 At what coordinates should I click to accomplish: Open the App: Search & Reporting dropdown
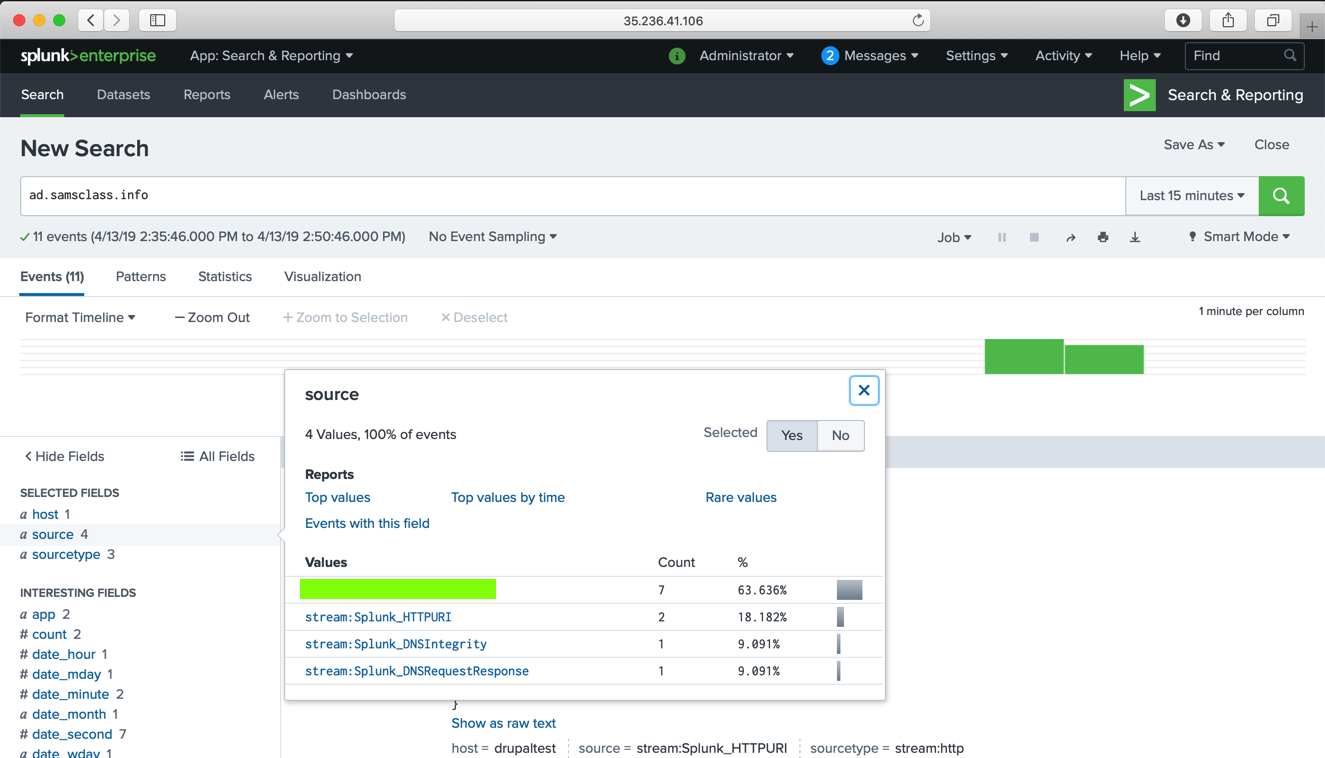(271, 56)
